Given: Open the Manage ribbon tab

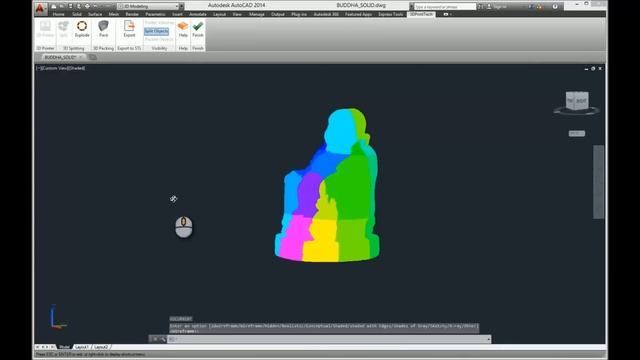Looking at the screenshot, I should pyautogui.click(x=257, y=14).
